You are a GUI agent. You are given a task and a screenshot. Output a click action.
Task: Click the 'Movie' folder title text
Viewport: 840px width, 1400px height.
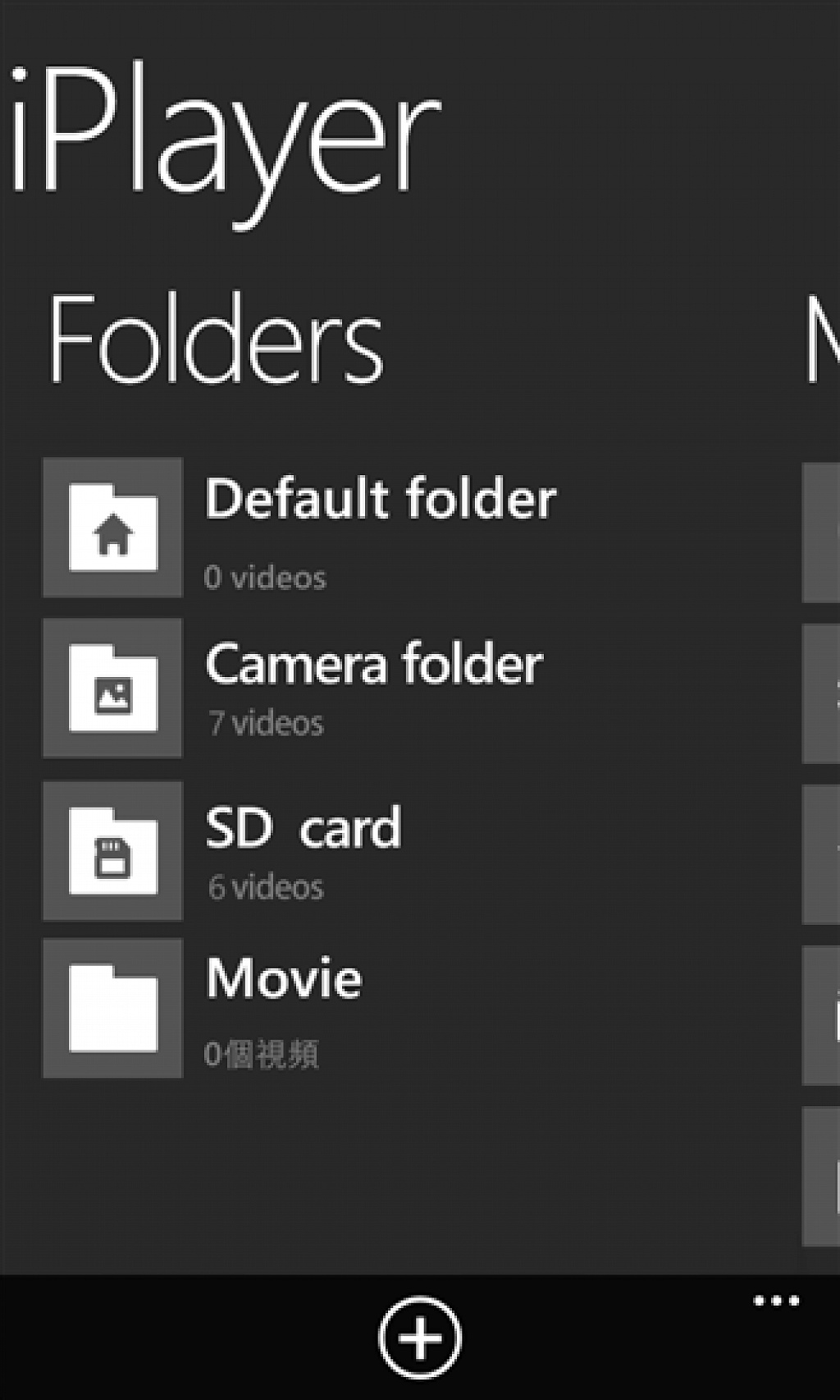[x=284, y=978]
